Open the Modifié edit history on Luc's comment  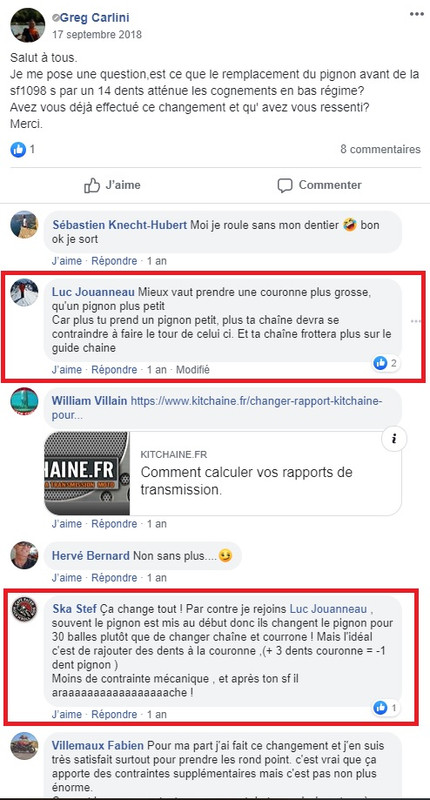click(x=193, y=369)
